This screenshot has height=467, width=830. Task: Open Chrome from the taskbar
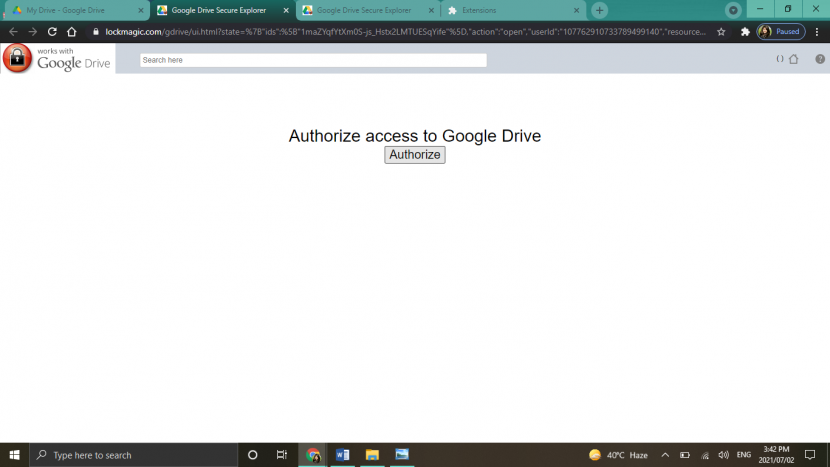(x=313, y=455)
